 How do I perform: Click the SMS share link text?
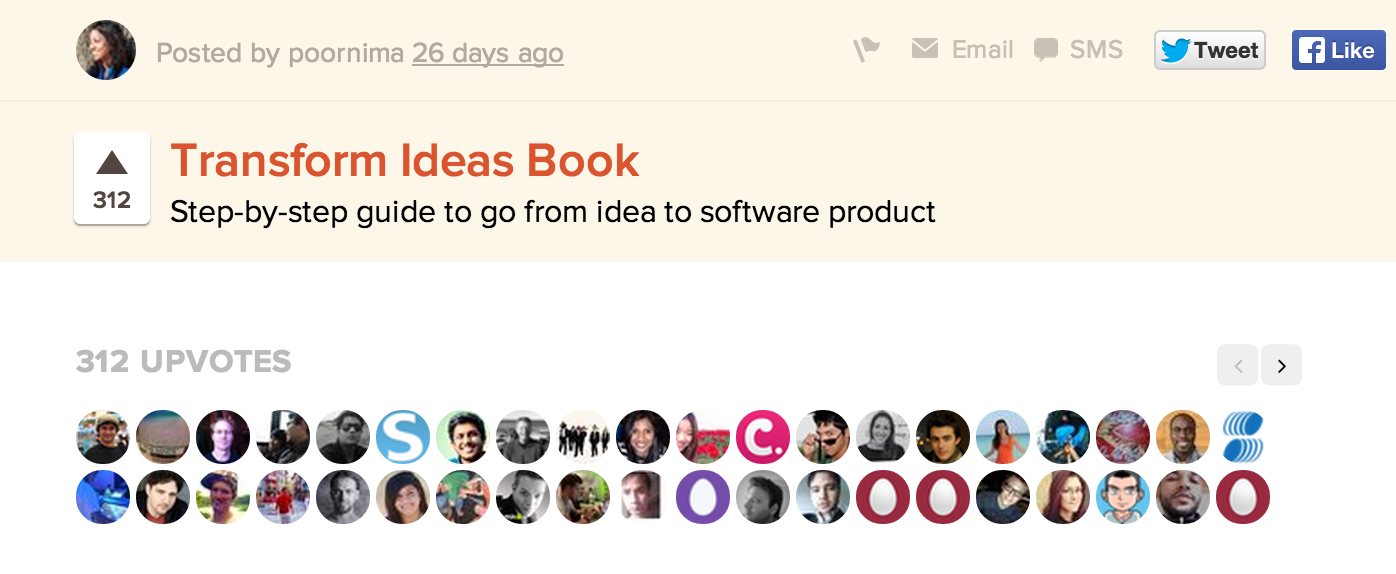1096,50
